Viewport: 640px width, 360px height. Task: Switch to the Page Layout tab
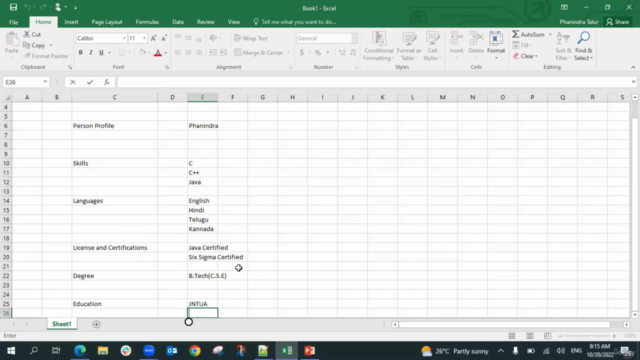click(107, 22)
